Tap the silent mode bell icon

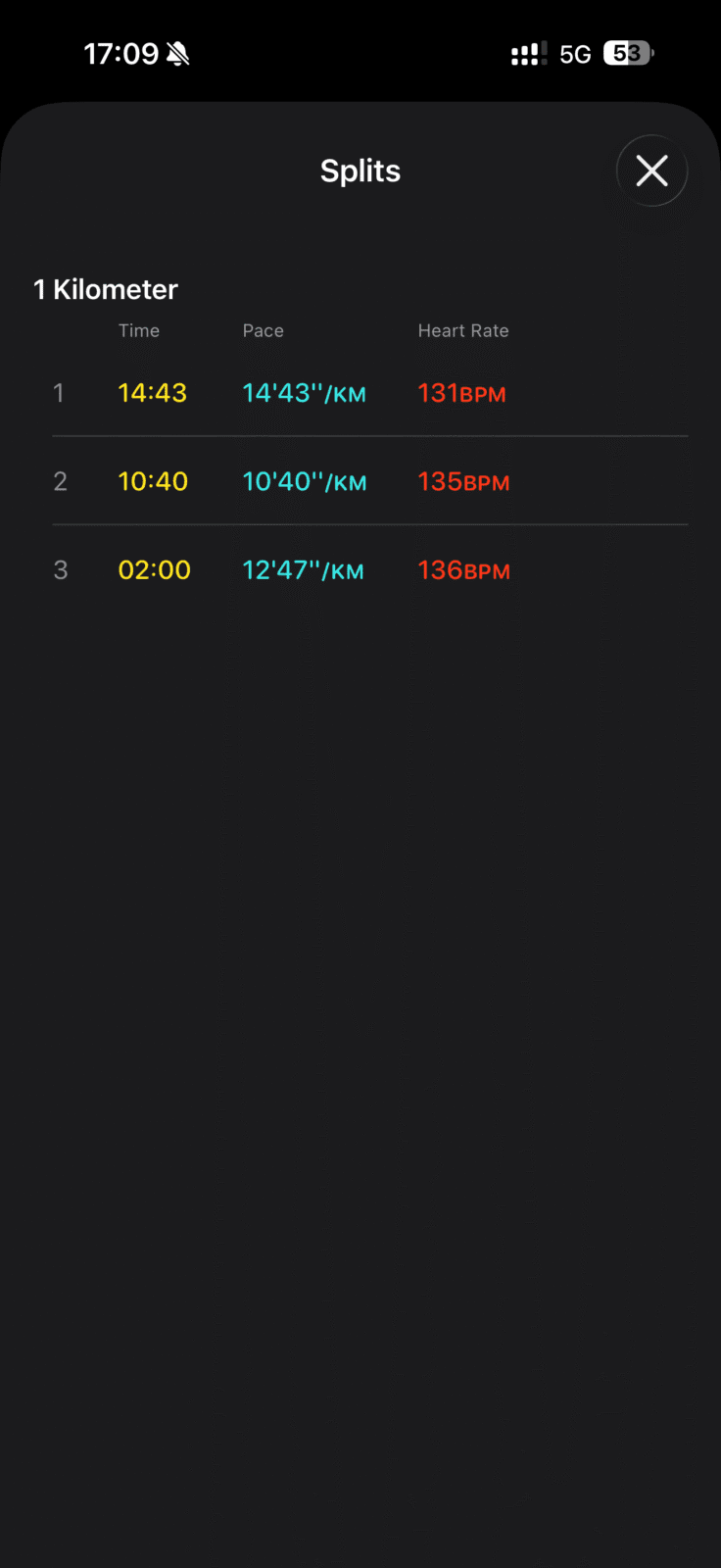pyautogui.click(x=178, y=54)
